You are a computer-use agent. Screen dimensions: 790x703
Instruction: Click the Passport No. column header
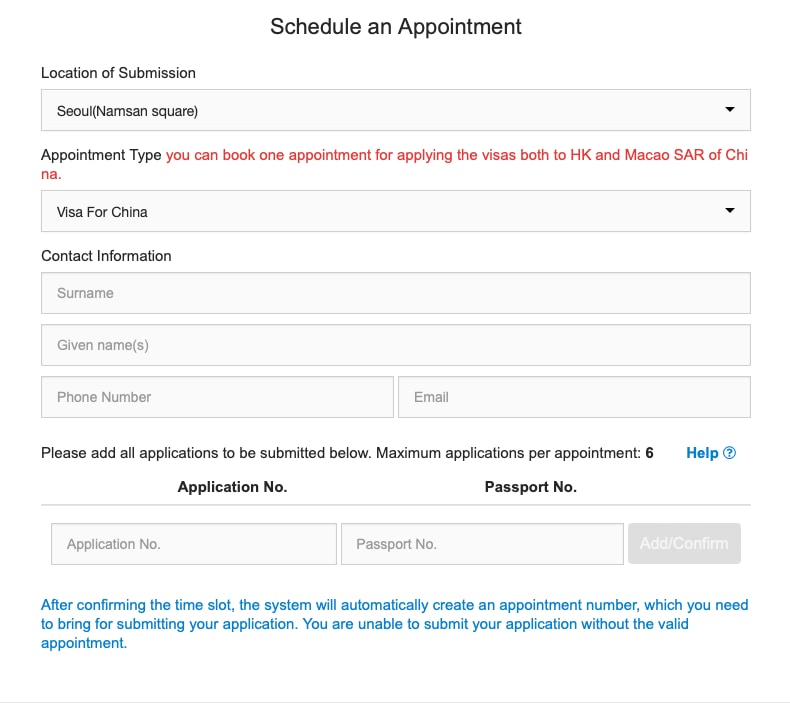tap(530, 487)
